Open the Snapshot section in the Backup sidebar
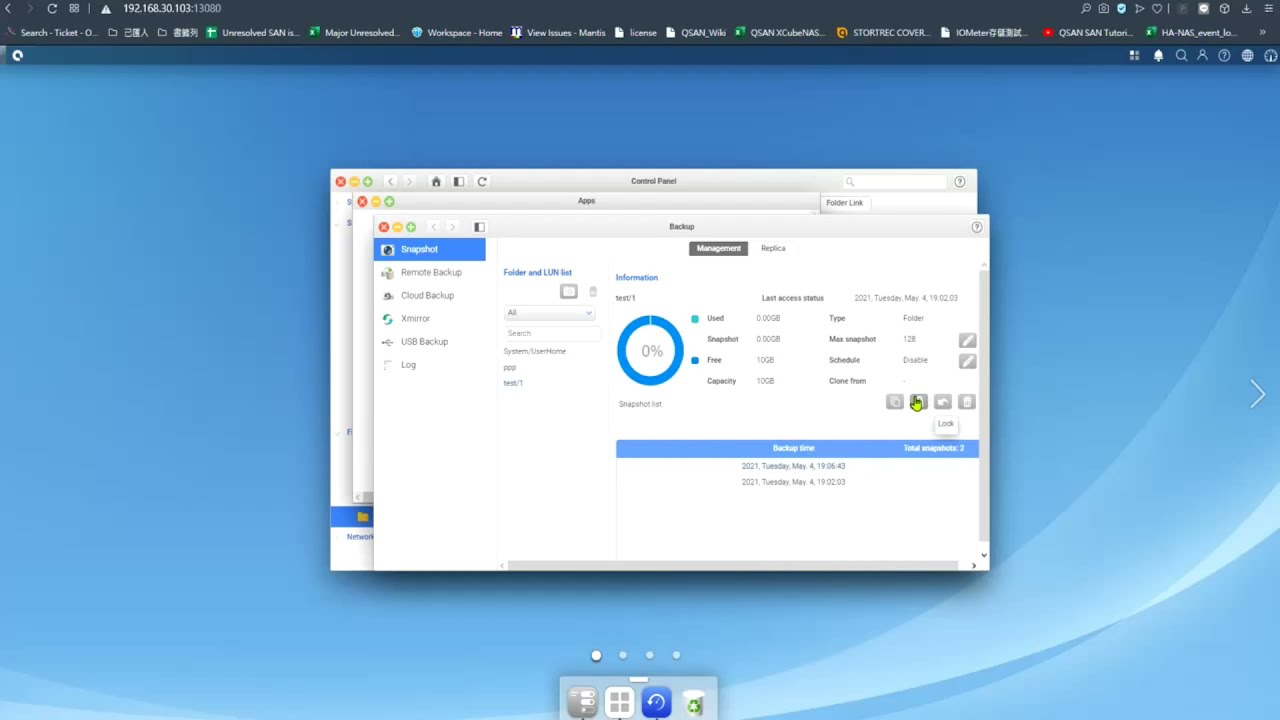Screen dimensions: 1280x720 (x=430, y=249)
